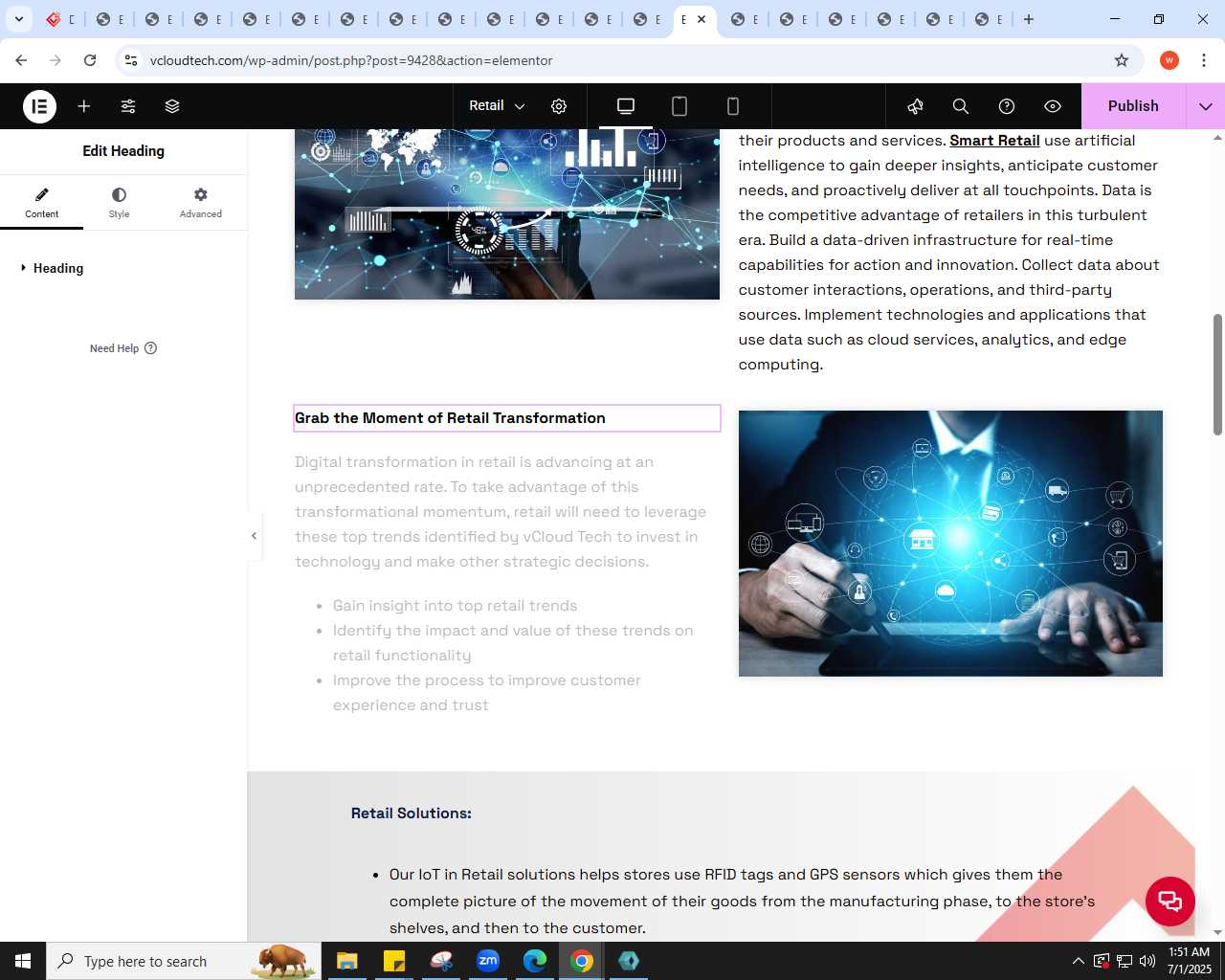Click the page vertical scrollbar thumb
Screen dimensions: 1225x980
pos(1217,373)
